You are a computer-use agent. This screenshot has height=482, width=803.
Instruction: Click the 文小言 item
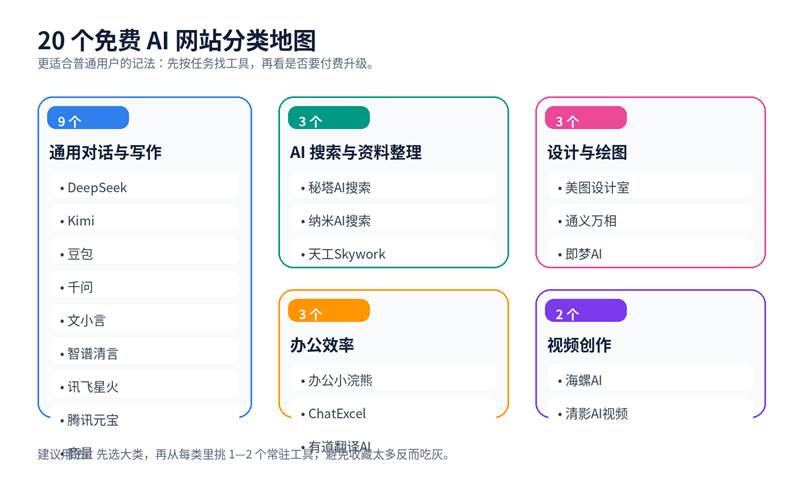tap(144, 320)
